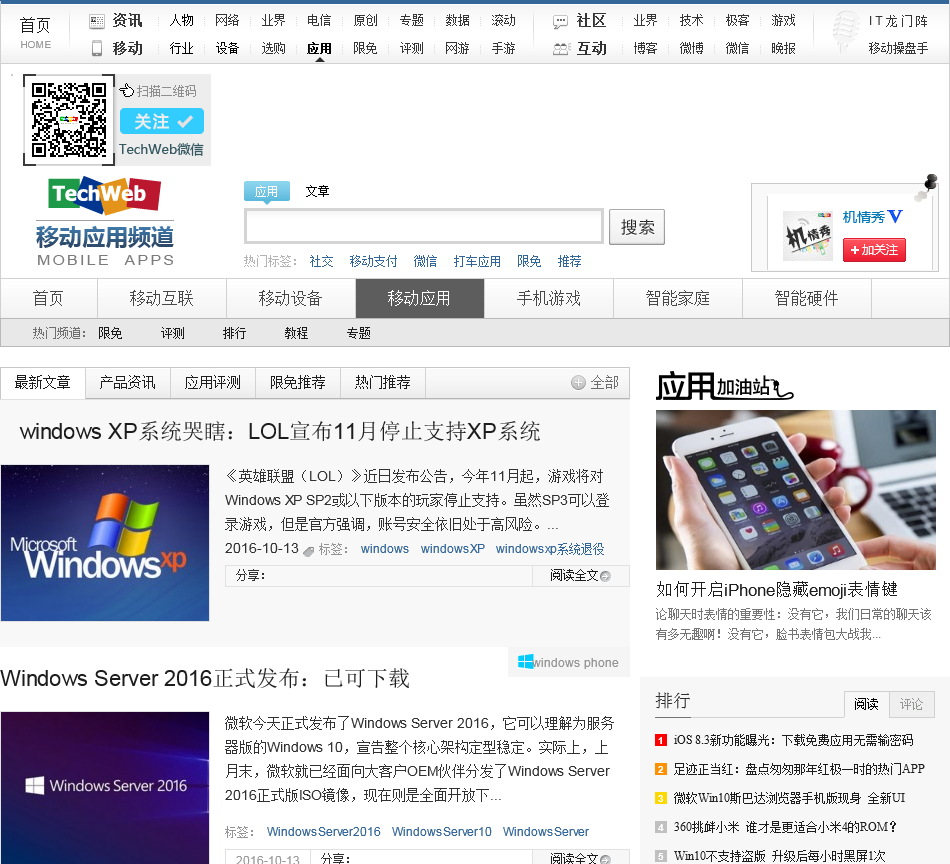The height and width of the screenshot is (864, 950).
Task: Open the 教程 hot channel link
Action: click(296, 333)
